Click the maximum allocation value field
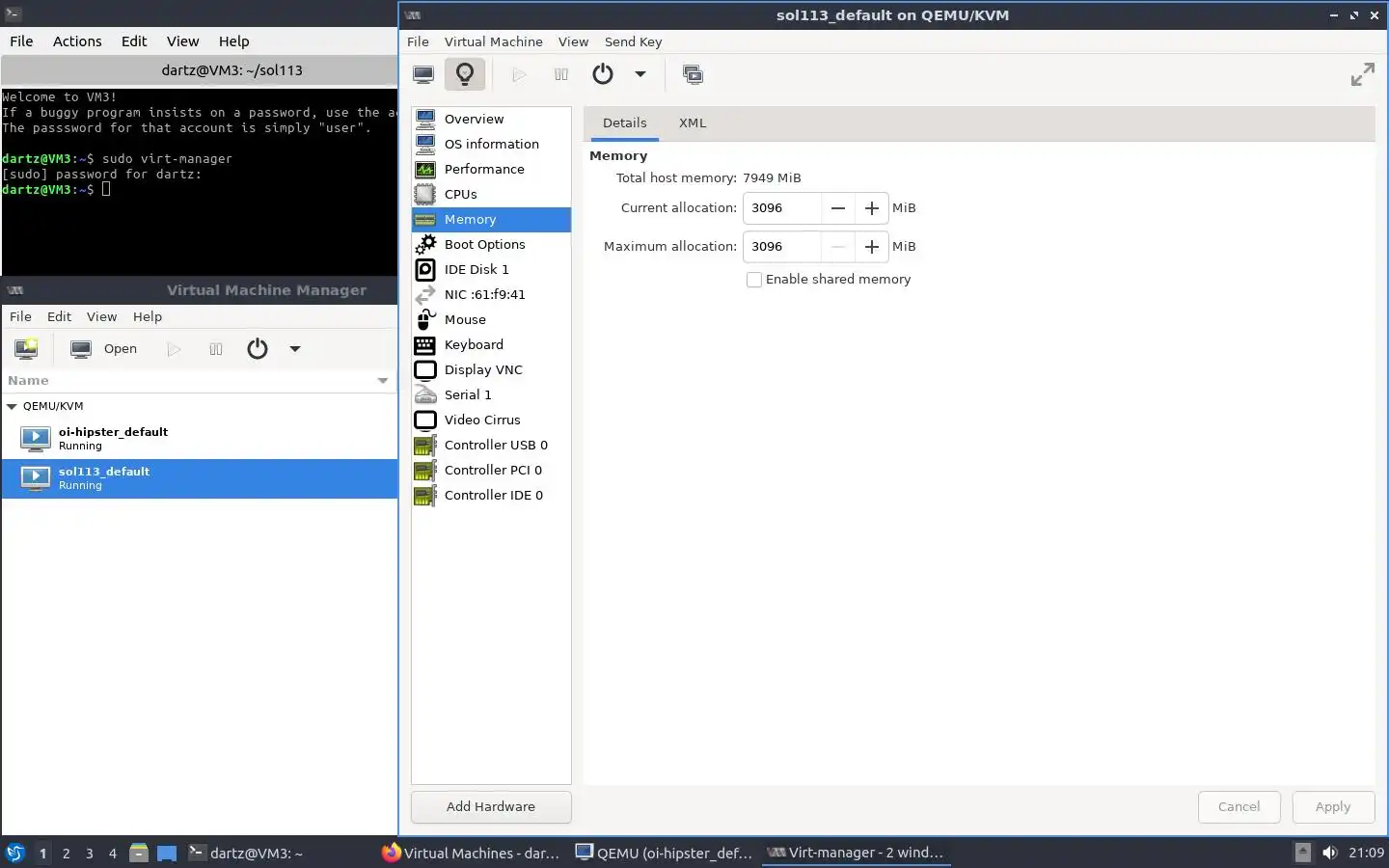The height and width of the screenshot is (868, 1389). [x=782, y=247]
